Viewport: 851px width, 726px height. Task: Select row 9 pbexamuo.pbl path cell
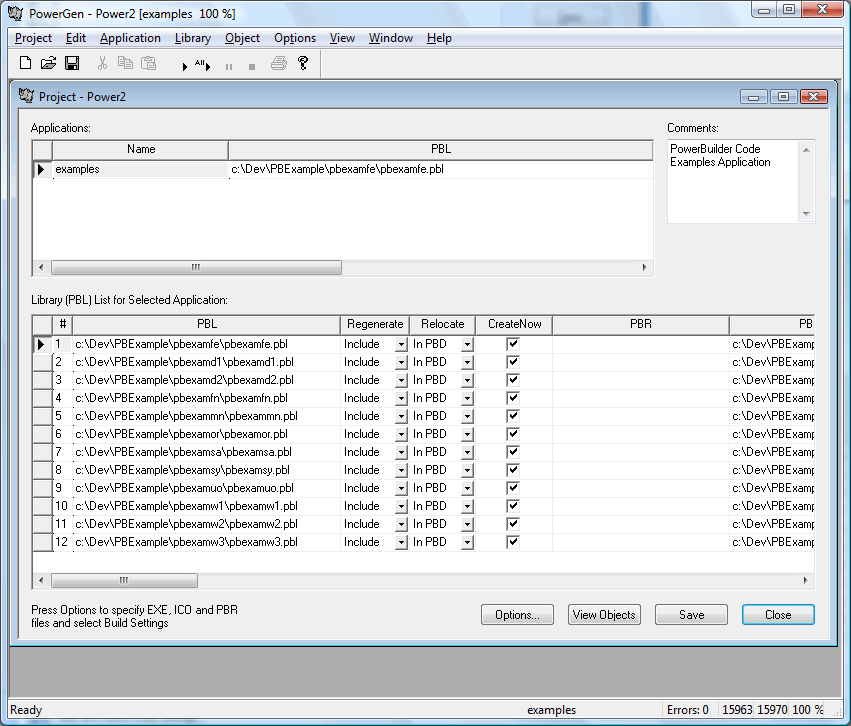(x=206, y=488)
